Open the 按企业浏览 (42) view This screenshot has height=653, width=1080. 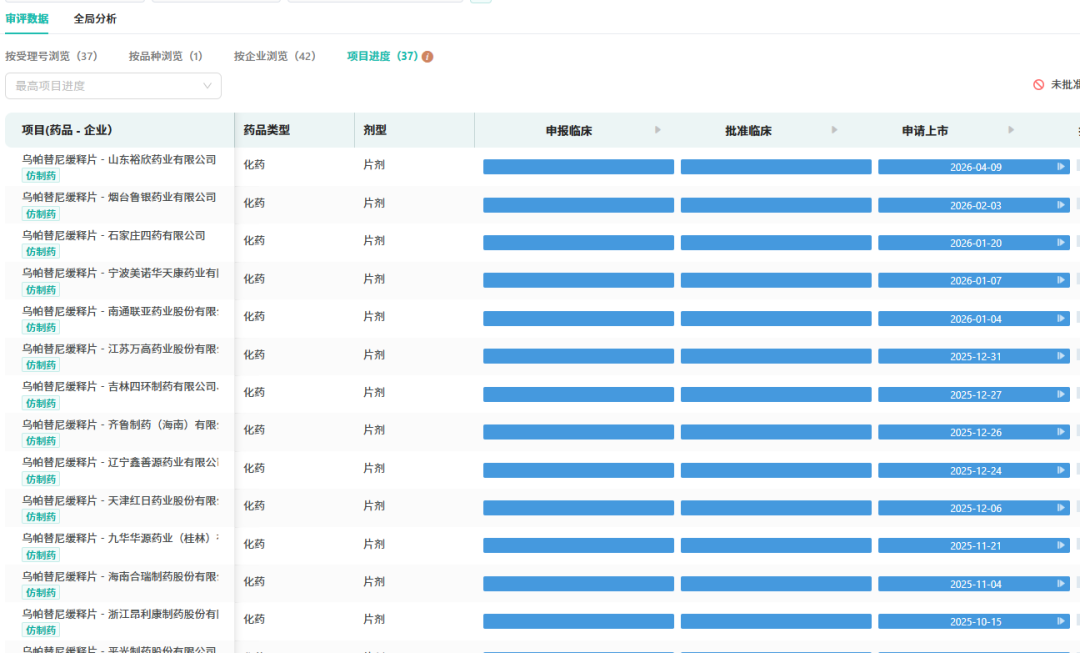275,57
